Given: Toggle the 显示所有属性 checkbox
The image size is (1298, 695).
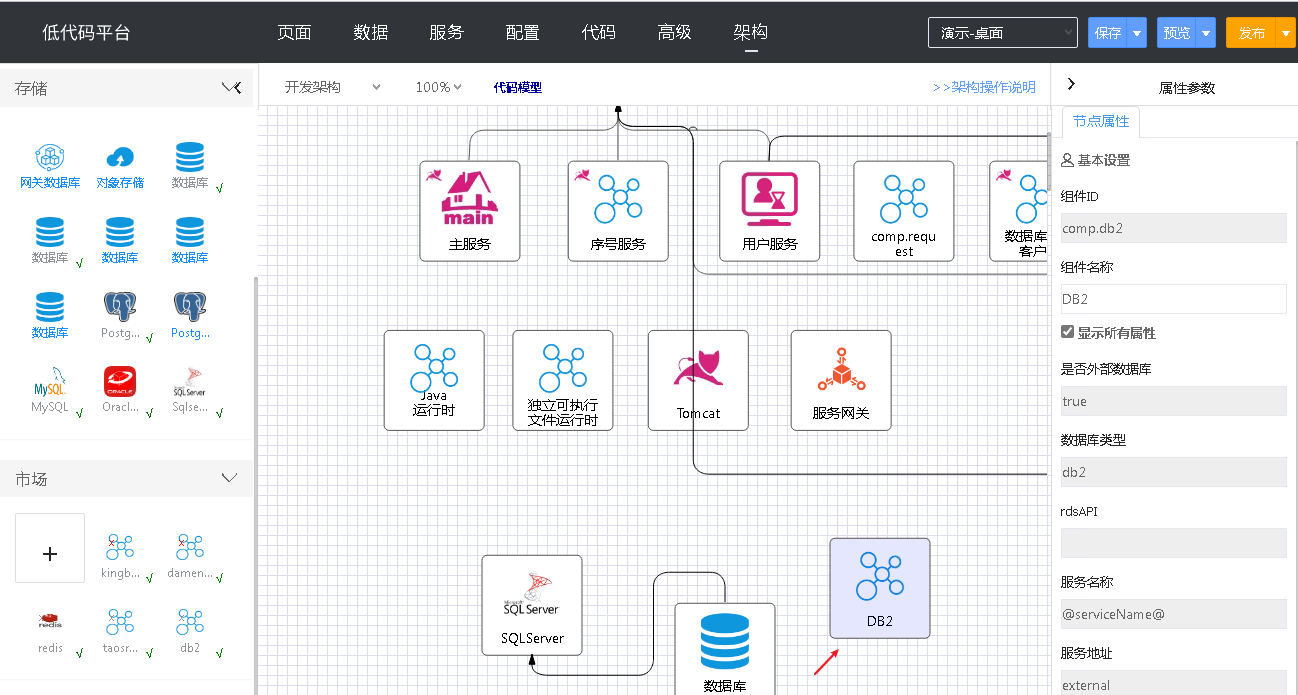Looking at the screenshot, I should tap(1067, 331).
